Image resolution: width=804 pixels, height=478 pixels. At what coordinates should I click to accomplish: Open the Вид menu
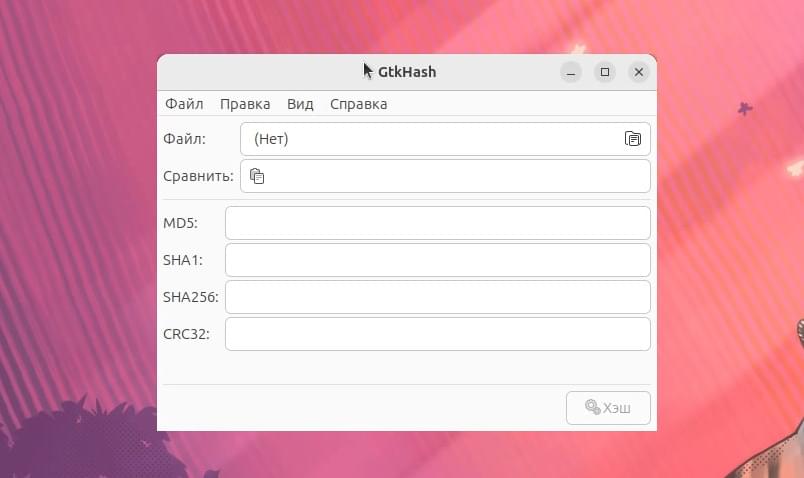300,104
